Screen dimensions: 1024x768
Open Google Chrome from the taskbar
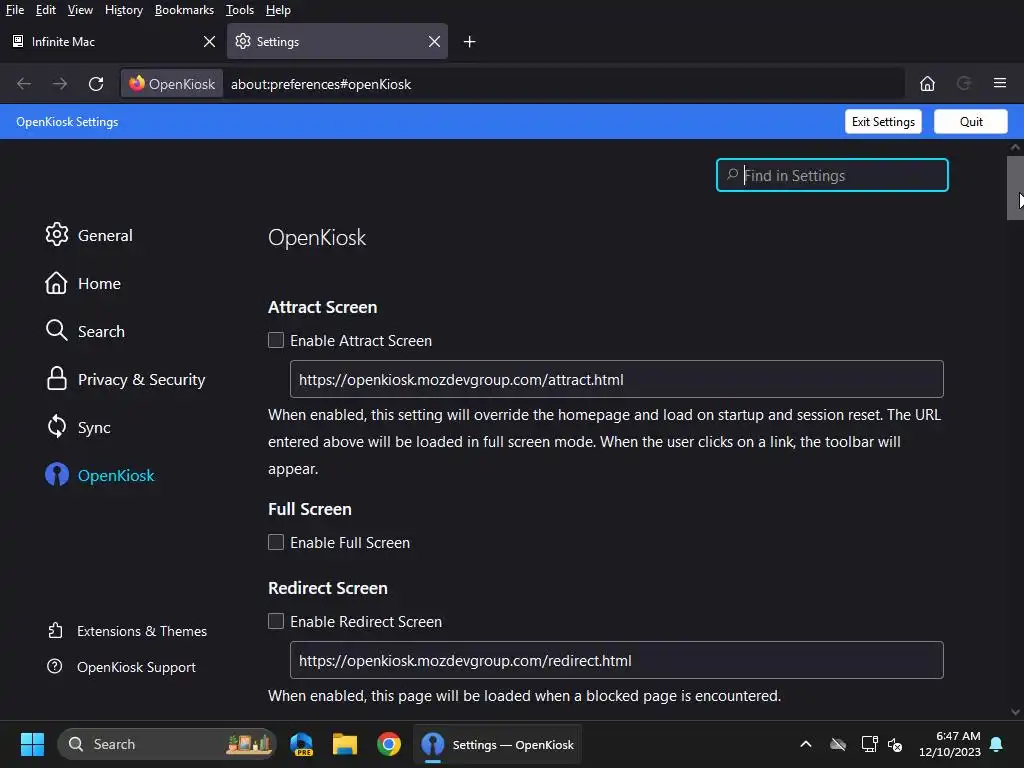point(389,744)
